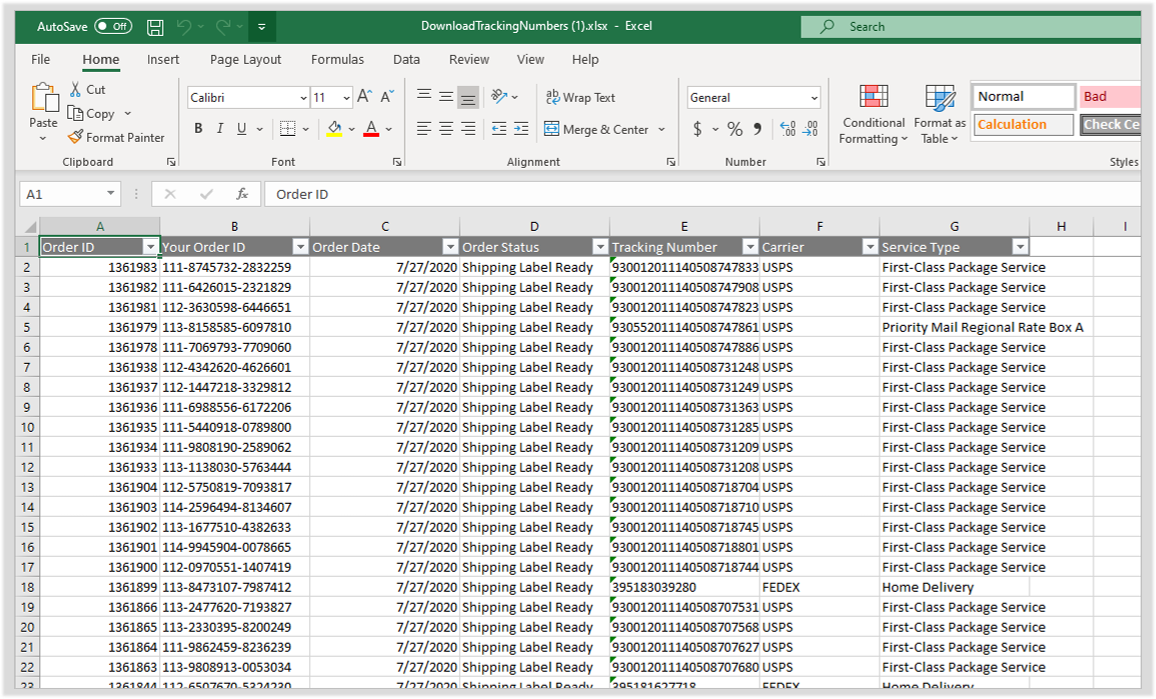Open Conditional Formatting menu
The width and height of the screenshot is (1156, 699).
coord(874,114)
